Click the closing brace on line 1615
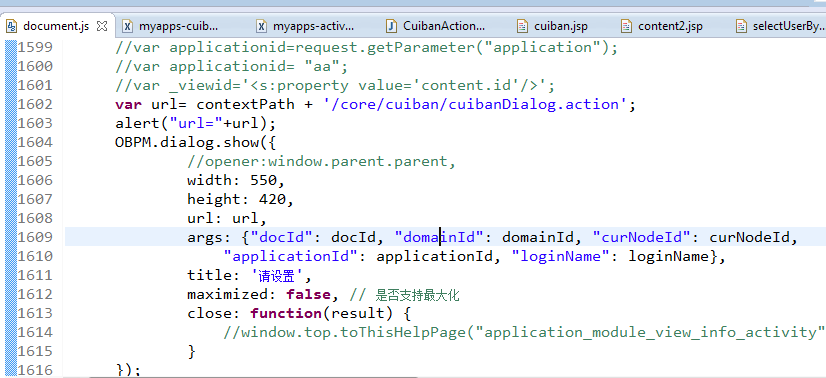This screenshot has width=826, height=378. [192, 351]
